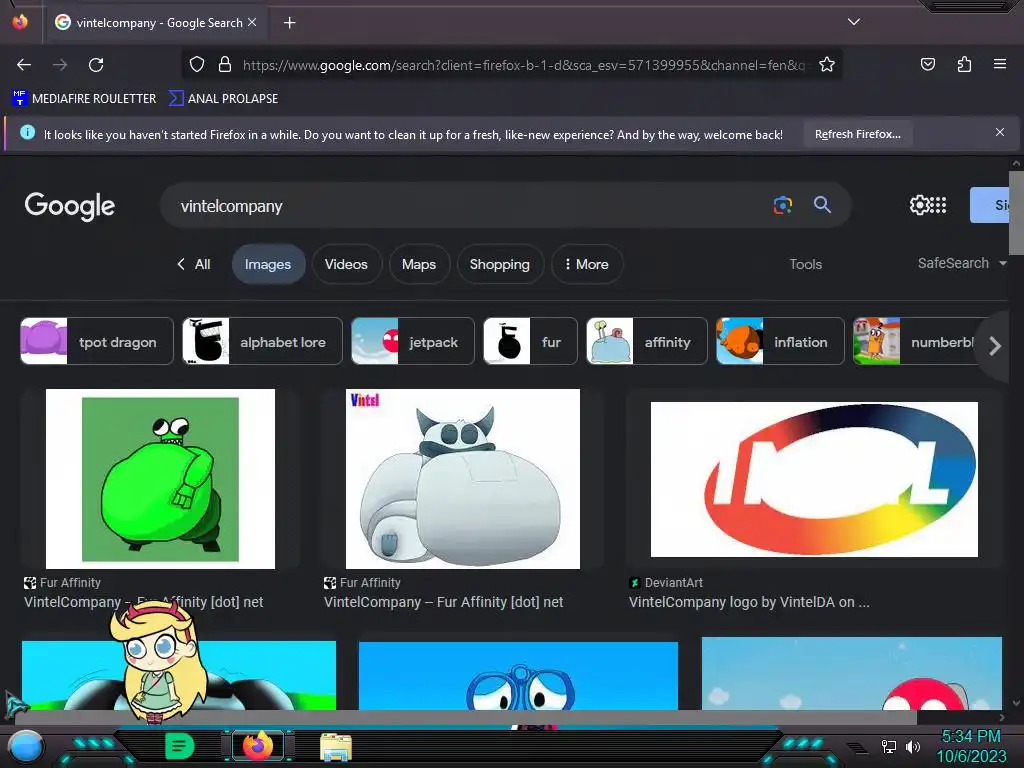Filter by inflation chip
The height and width of the screenshot is (768, 1024).
[x=780, y=341]
